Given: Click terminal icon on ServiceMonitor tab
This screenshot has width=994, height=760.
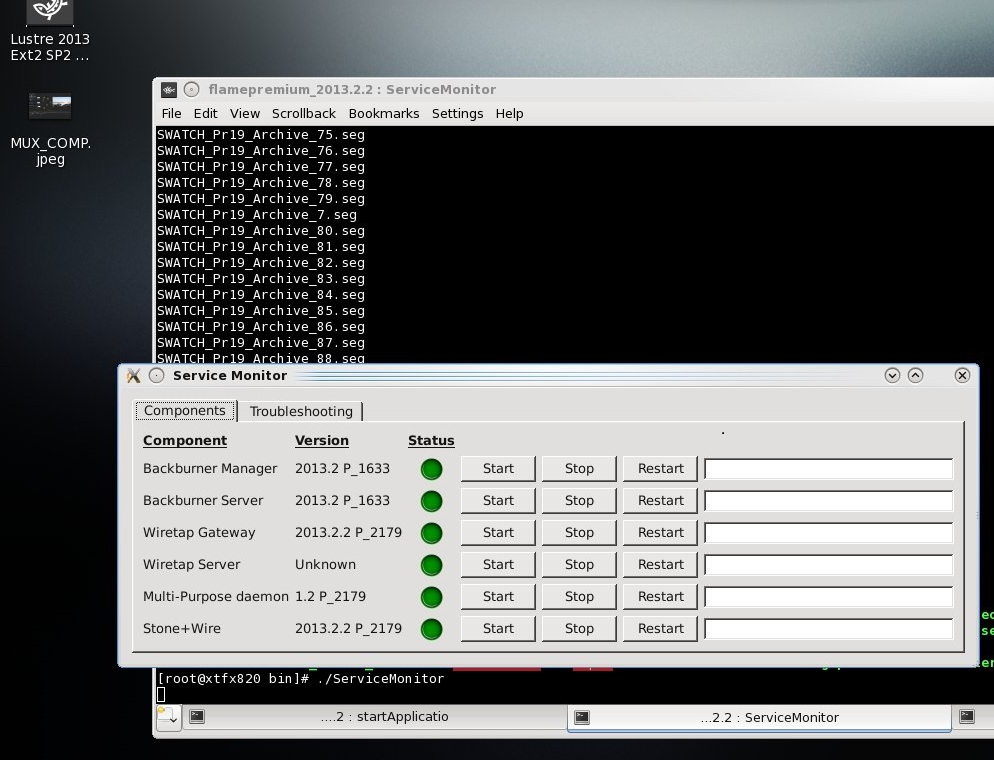Looking at the screenshot, I should click(581, 718).
